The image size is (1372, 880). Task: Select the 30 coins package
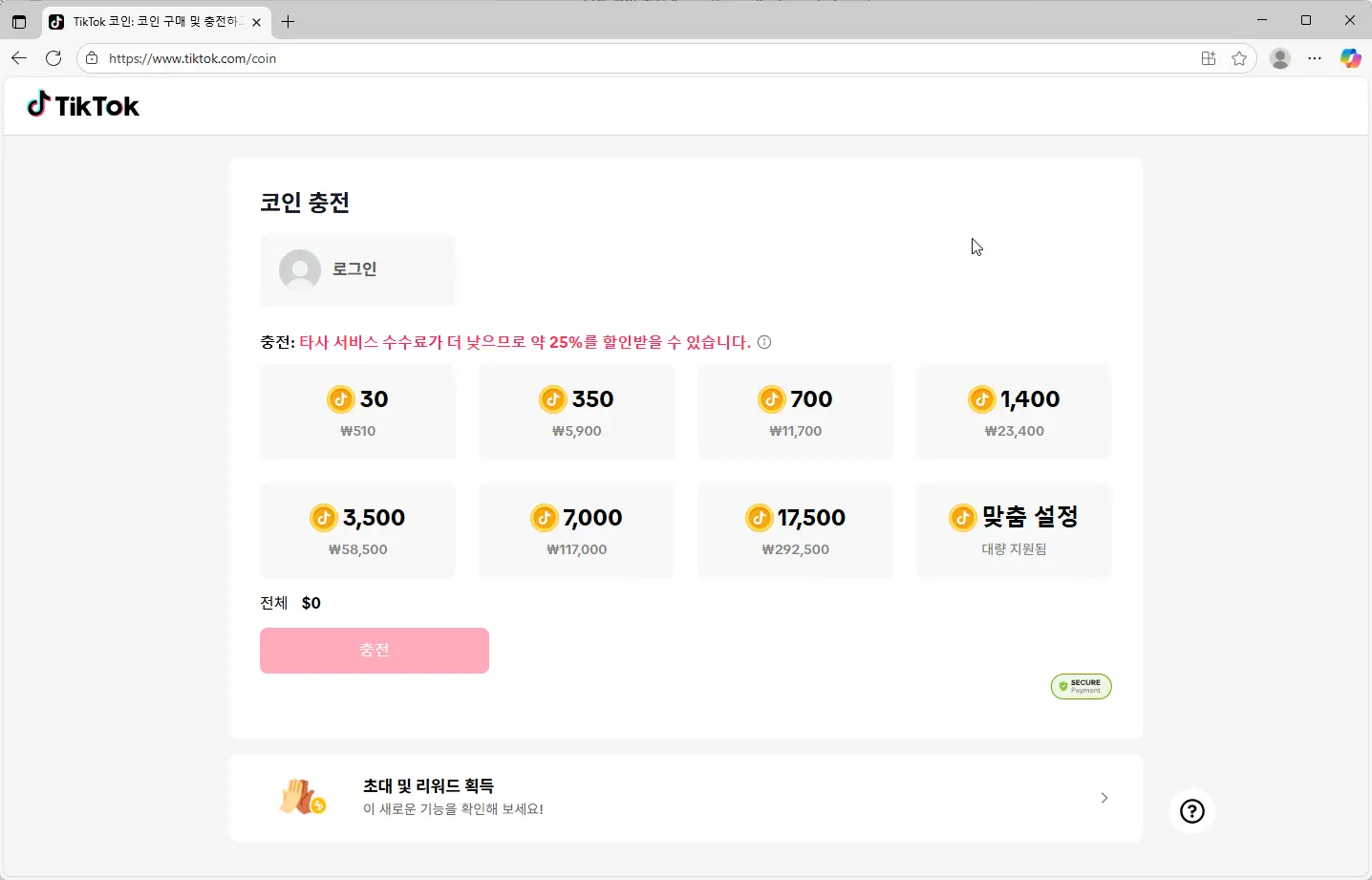[x=358, y=412]
